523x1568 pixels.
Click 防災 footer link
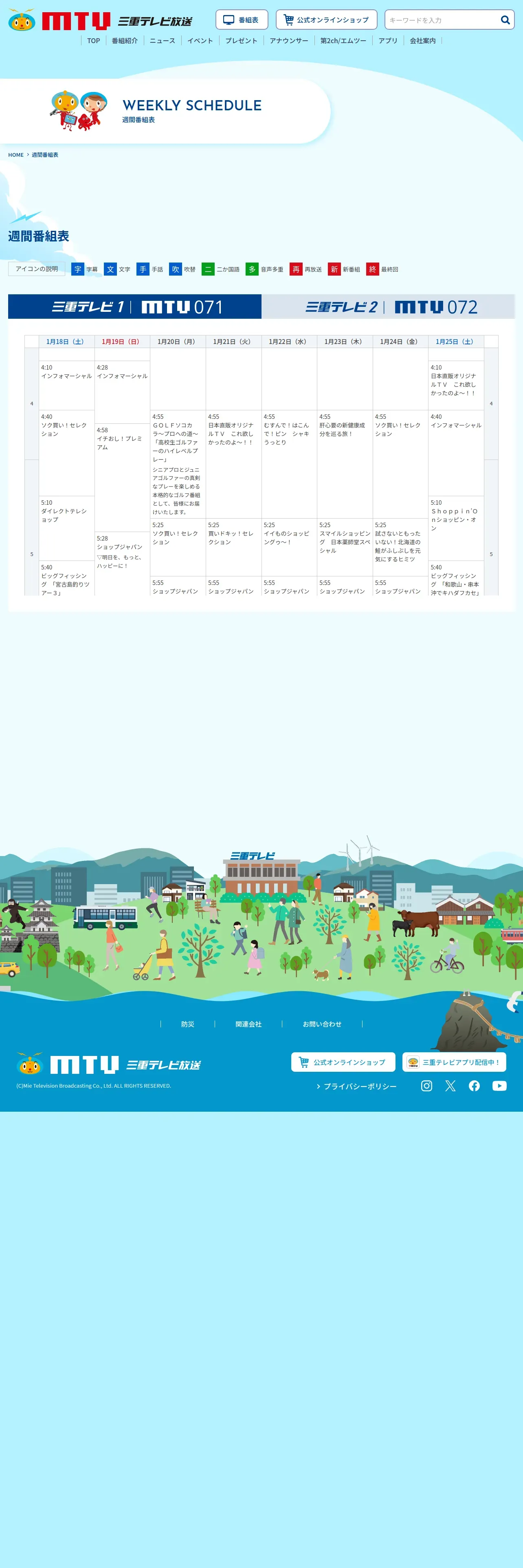[187, 1025]
